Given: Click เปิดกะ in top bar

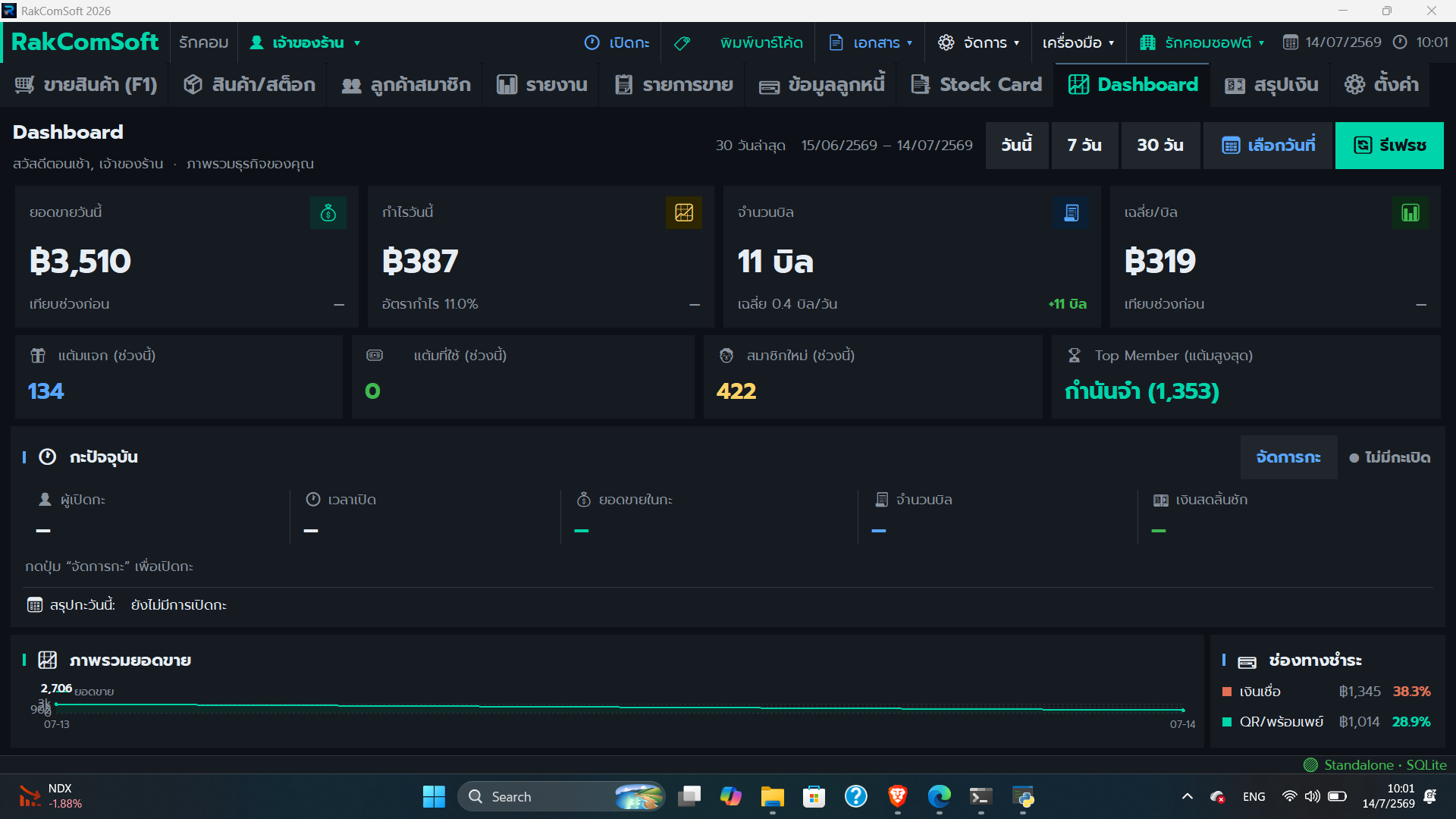Looking at the screenshot, I should click(617, 42).
